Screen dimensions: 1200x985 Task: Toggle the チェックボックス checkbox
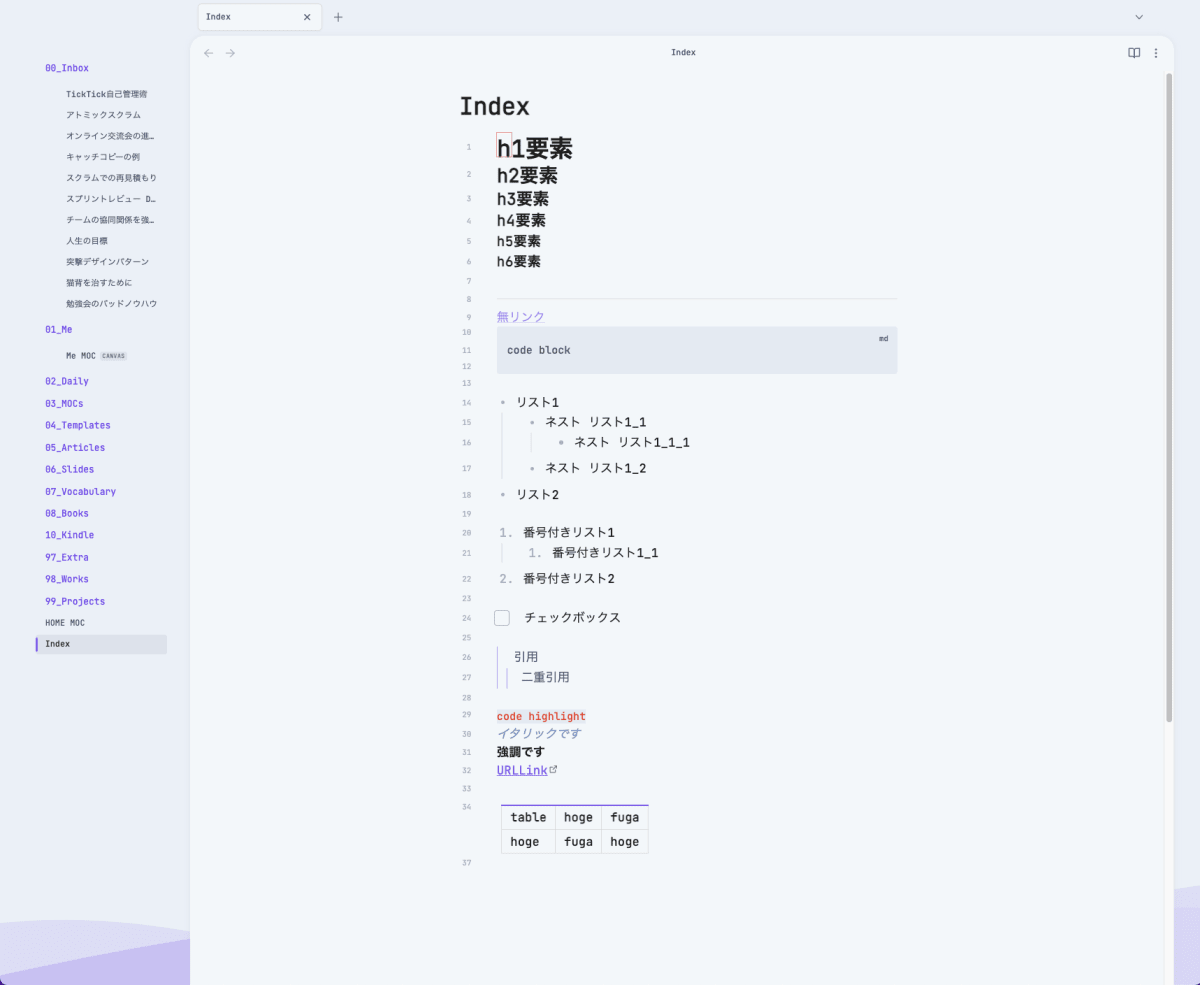tap(501, 617)
